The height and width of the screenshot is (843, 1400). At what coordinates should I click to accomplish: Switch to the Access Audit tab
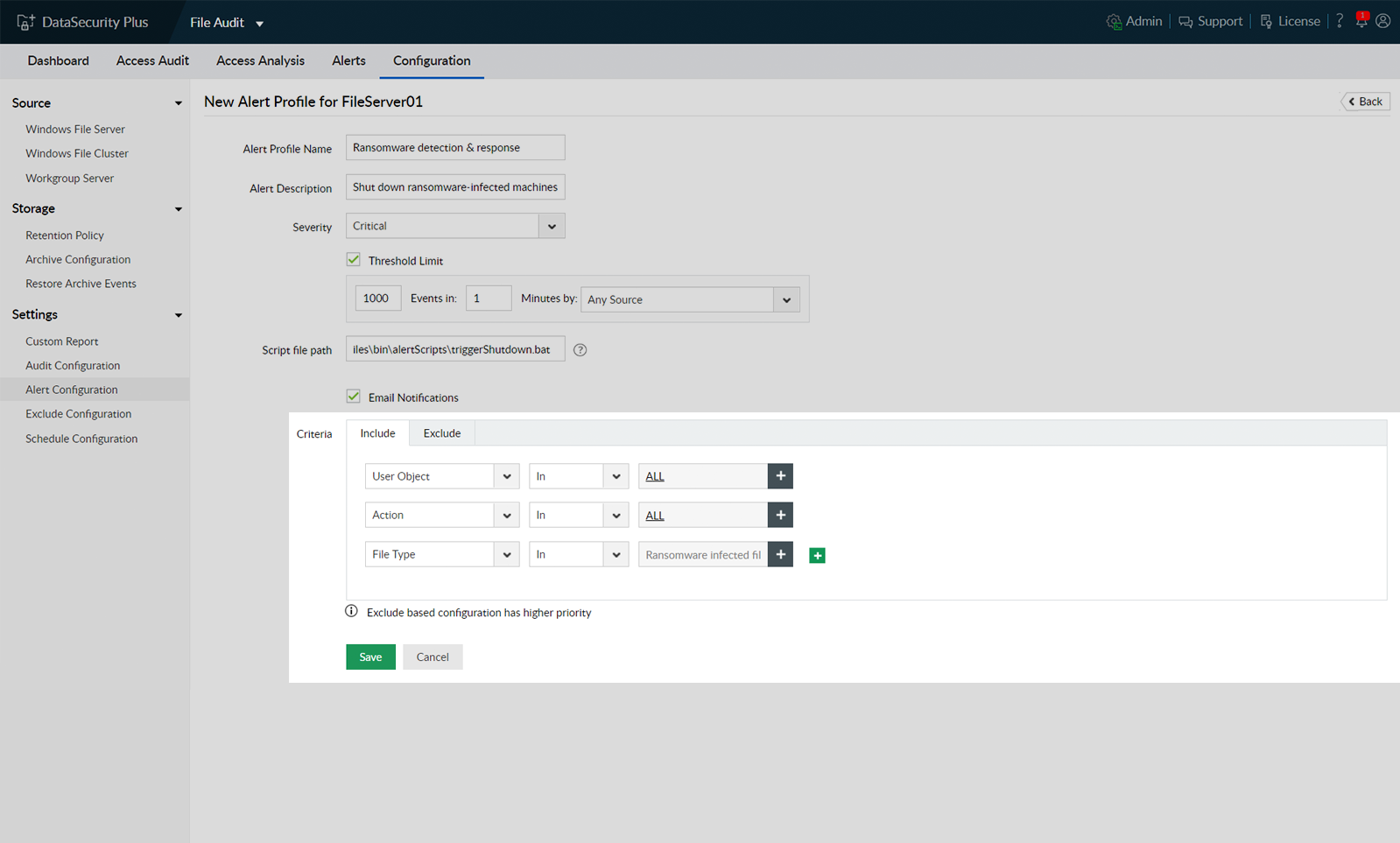coord(152,60)
